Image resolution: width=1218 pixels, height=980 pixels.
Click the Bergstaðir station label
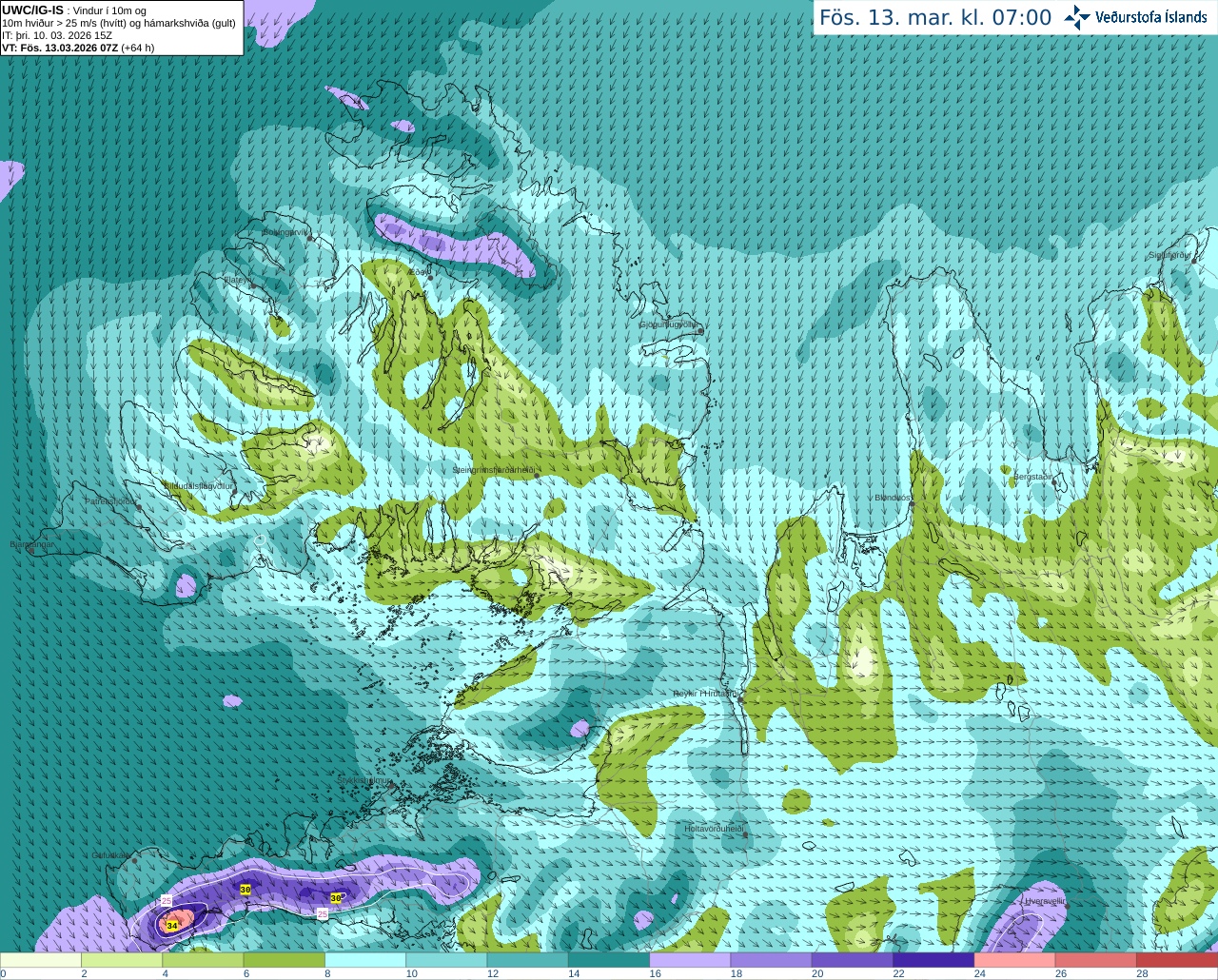click(1033, 477)
